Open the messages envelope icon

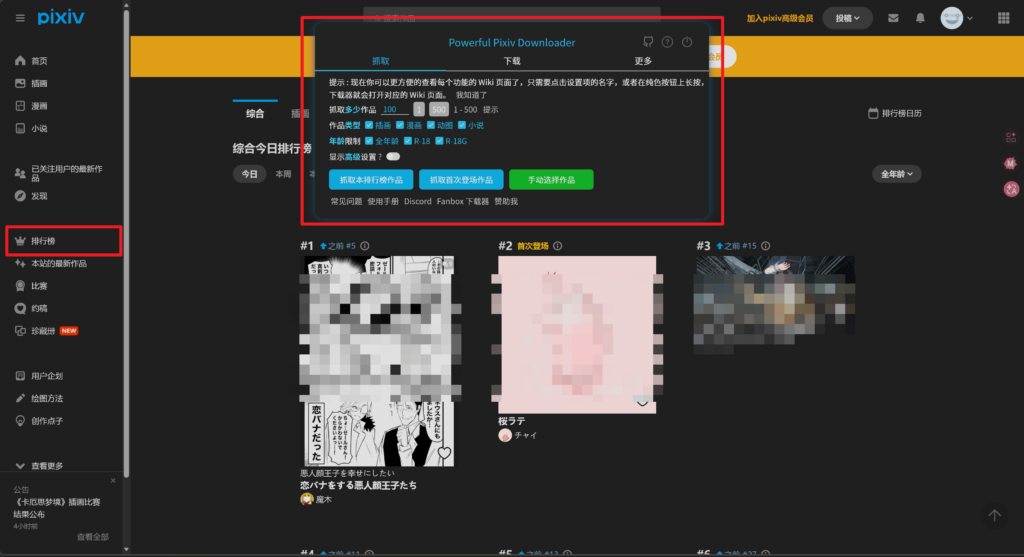893,18
